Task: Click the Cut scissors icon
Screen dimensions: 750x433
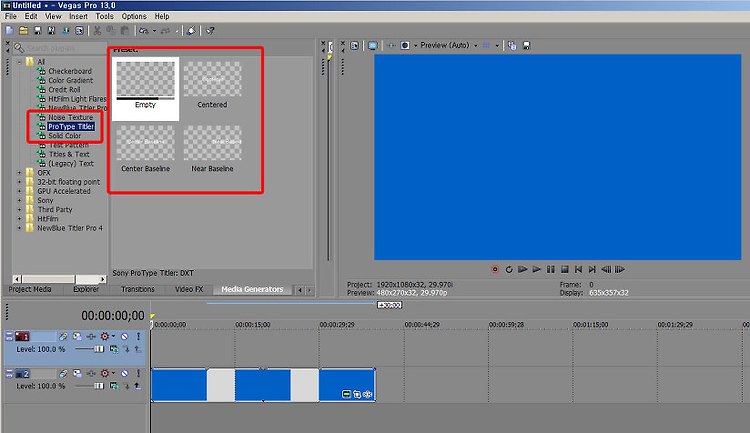Action: point(97,31)
